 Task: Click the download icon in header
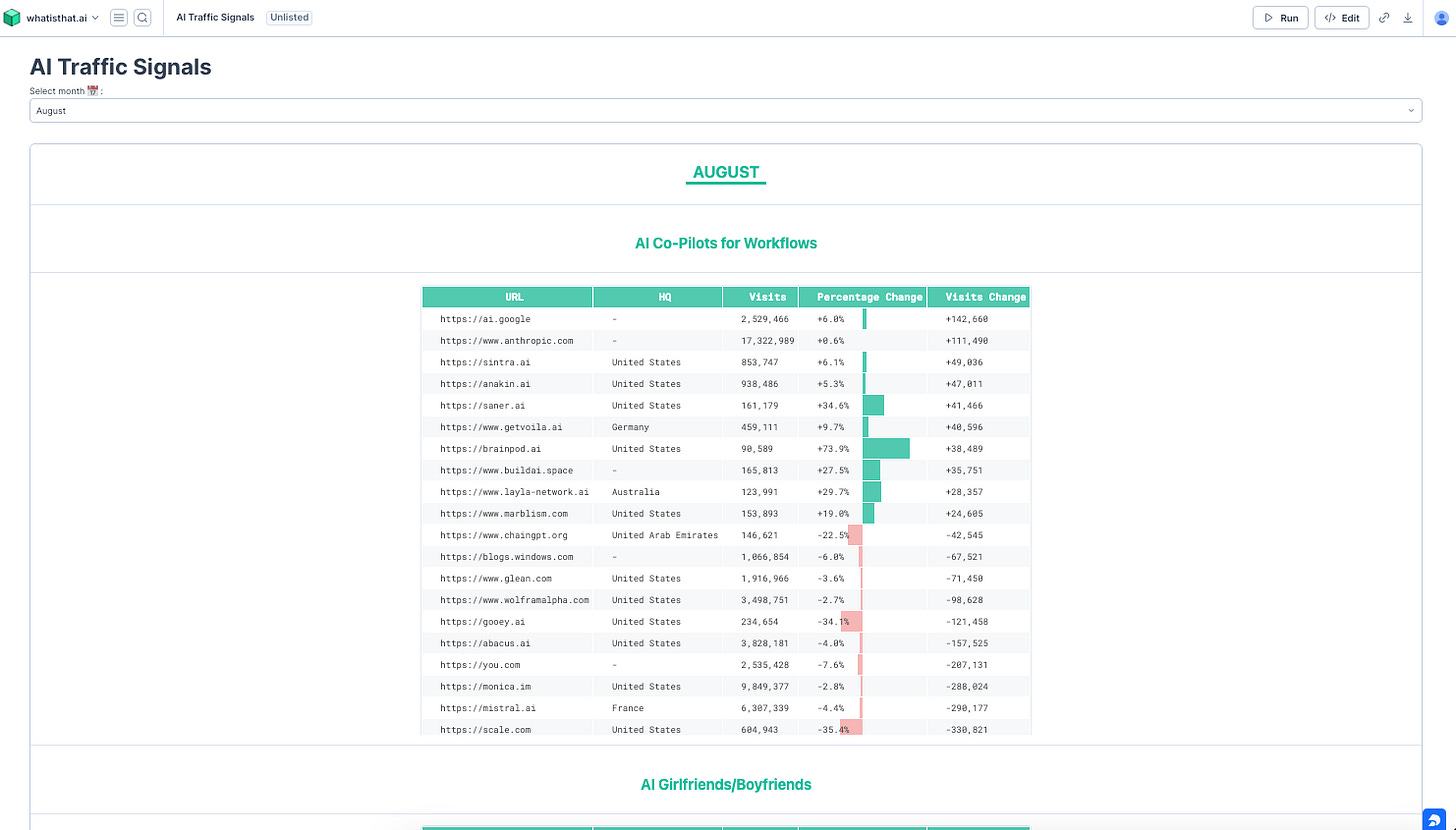coord(1408,18)
